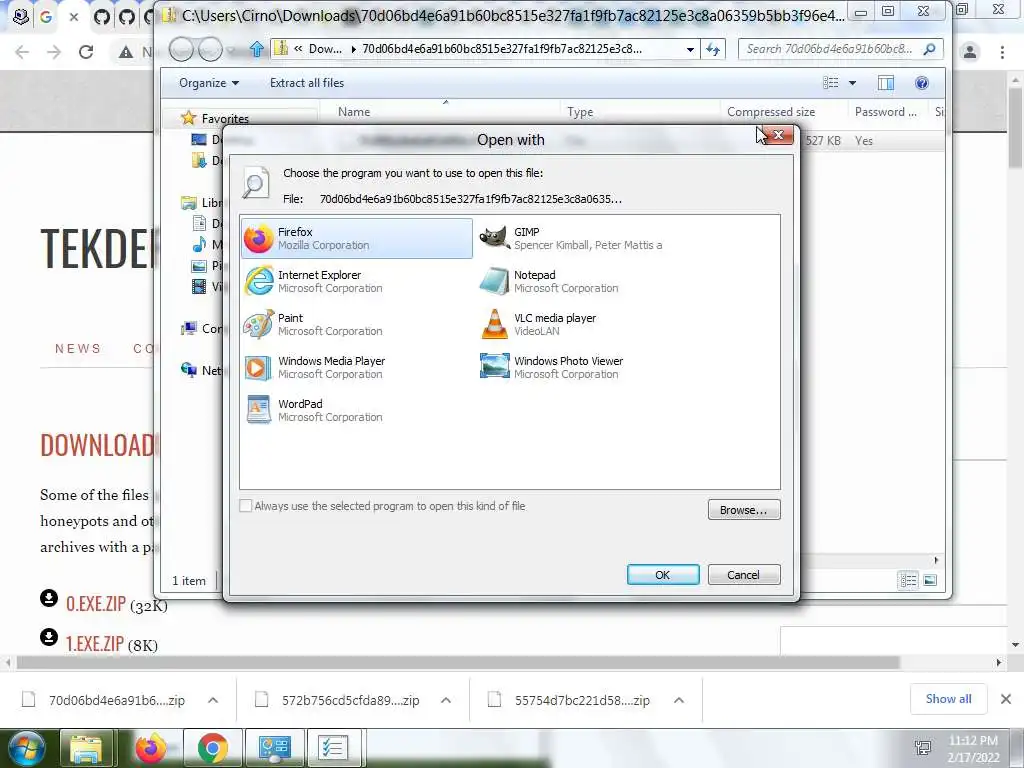This screenshot has width=1024, height=768.
Task: Download 0.EXE.ZIP link
Action: click(95, 603)
